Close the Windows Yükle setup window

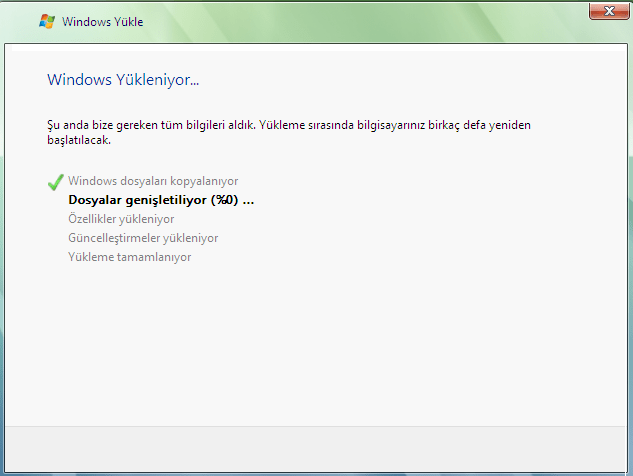[x=609, y=10]
